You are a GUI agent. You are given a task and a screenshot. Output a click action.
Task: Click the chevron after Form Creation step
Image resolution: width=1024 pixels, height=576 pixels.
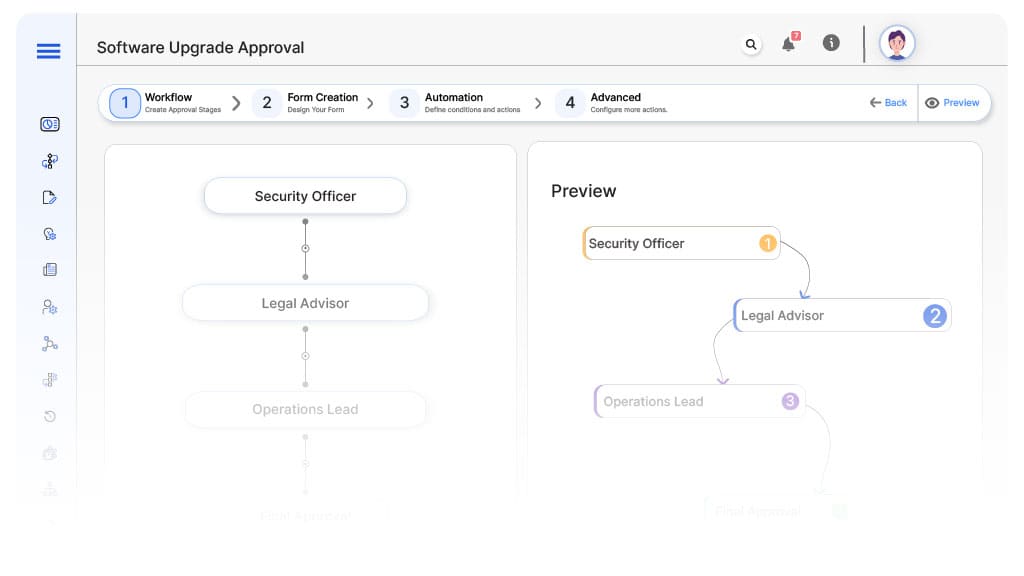[370, 103]
